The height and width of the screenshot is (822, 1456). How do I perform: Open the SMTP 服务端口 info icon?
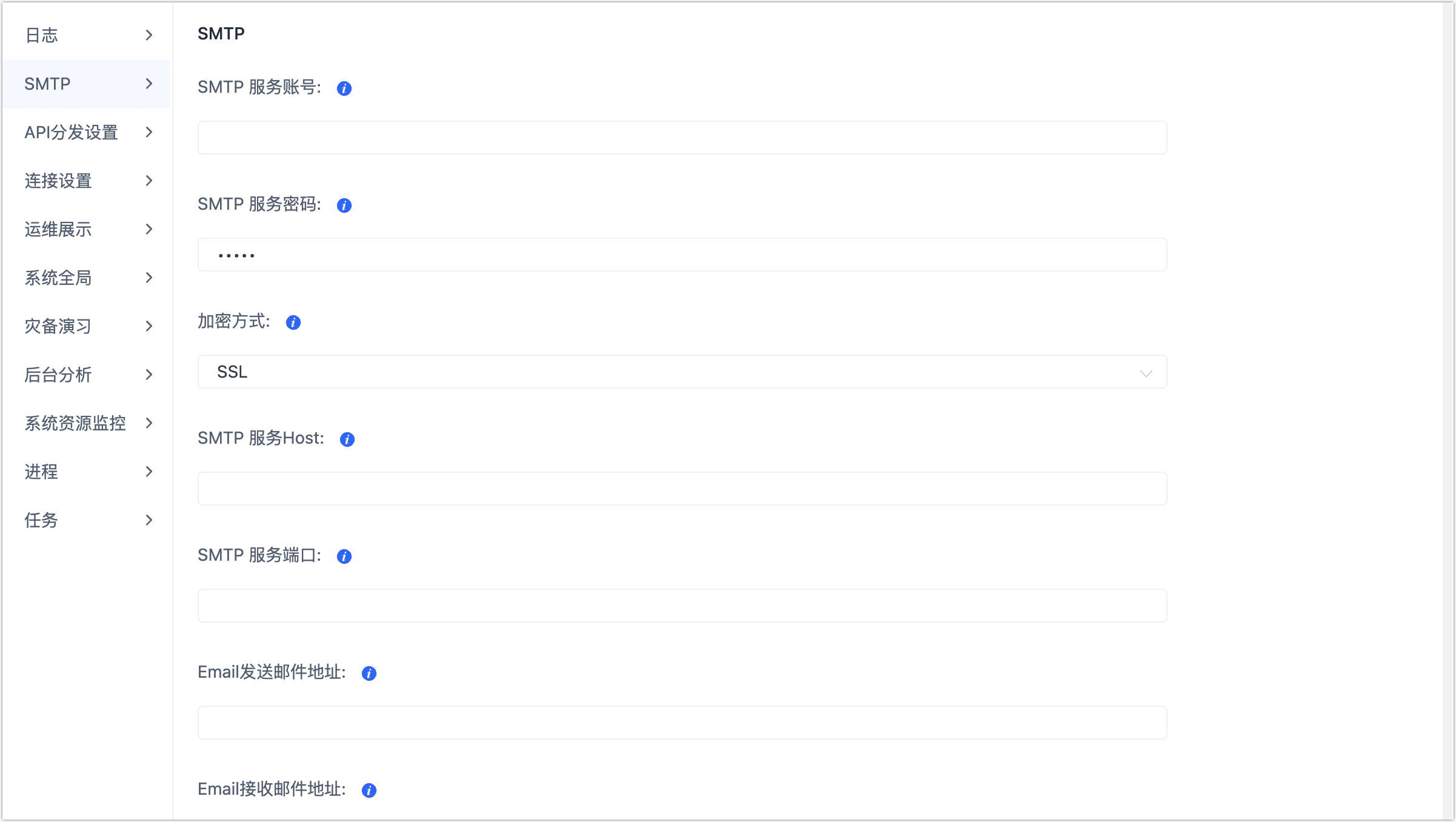(344, 556)
